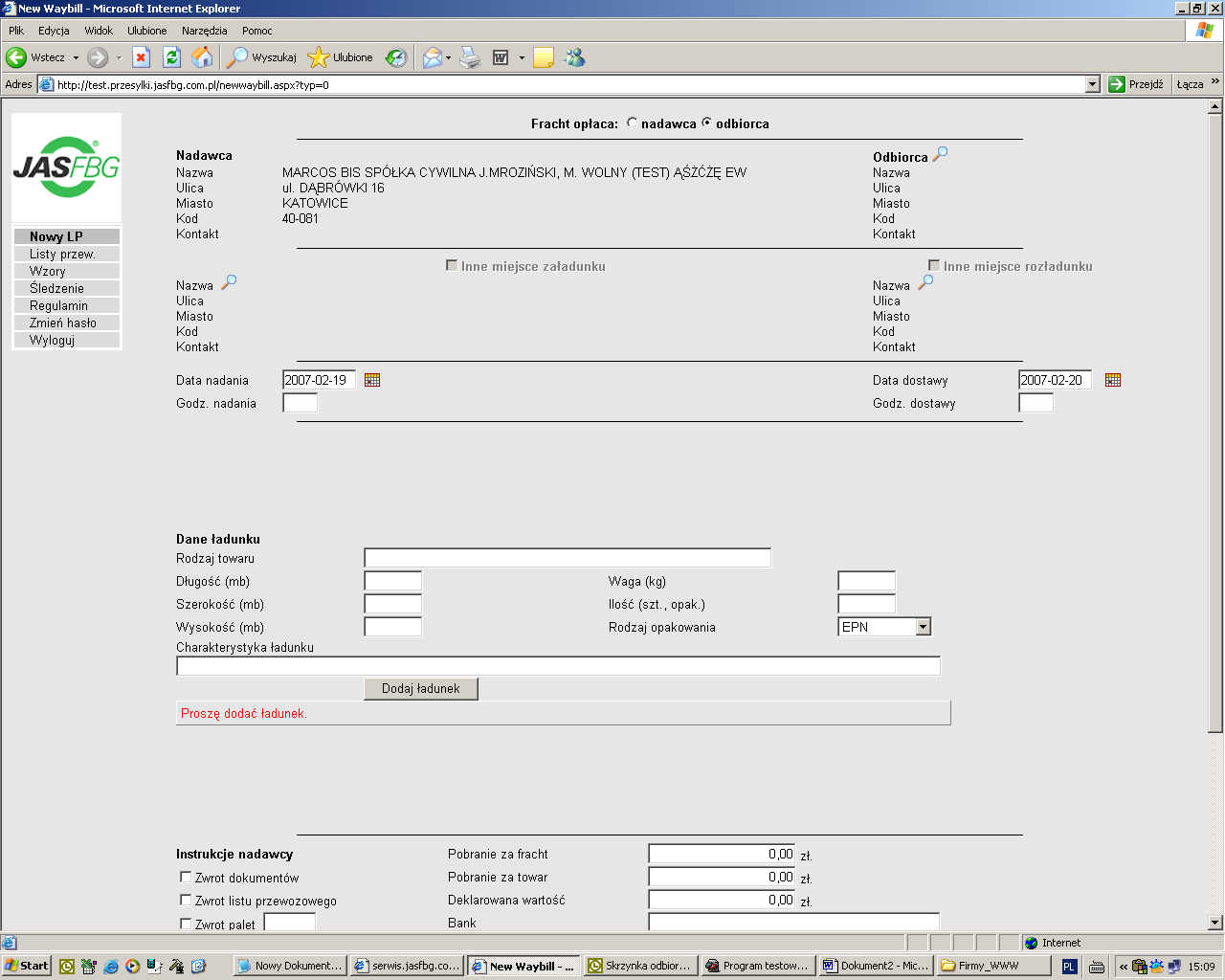The height and width of the screenshot is (980, 1225).
Task: Expand the Word edit dropdown arrow
Action: 522,57
